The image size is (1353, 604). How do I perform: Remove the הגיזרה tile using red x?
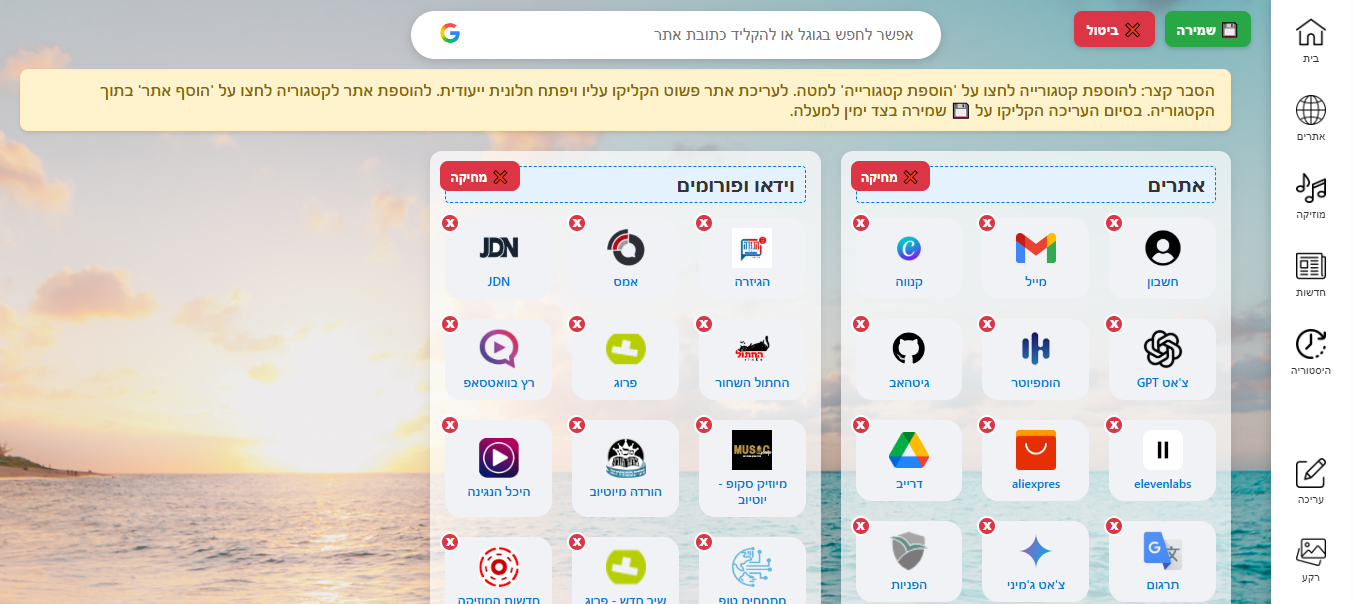pyautogui.click(x=704, y=223)
